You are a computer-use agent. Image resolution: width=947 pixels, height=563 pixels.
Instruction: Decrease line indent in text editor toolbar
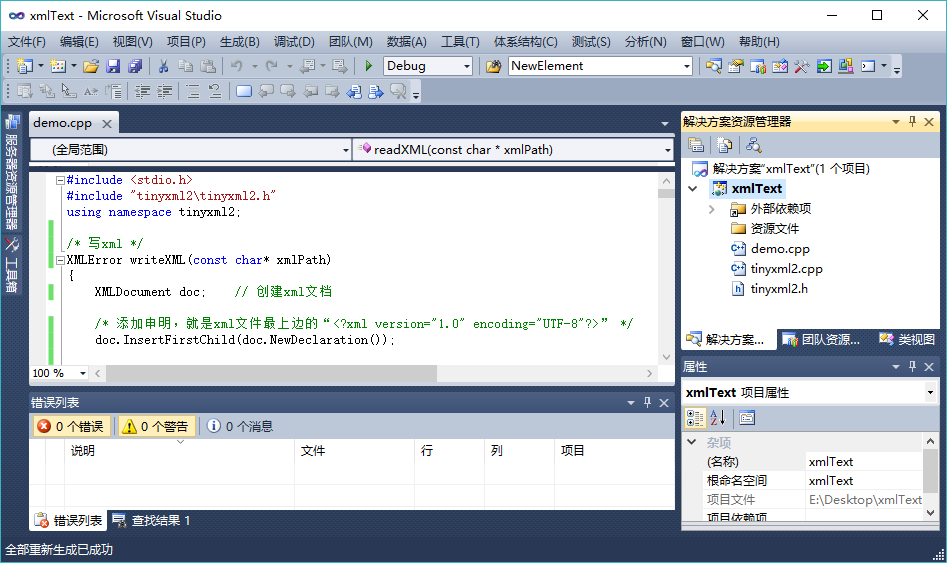[143, 91]
